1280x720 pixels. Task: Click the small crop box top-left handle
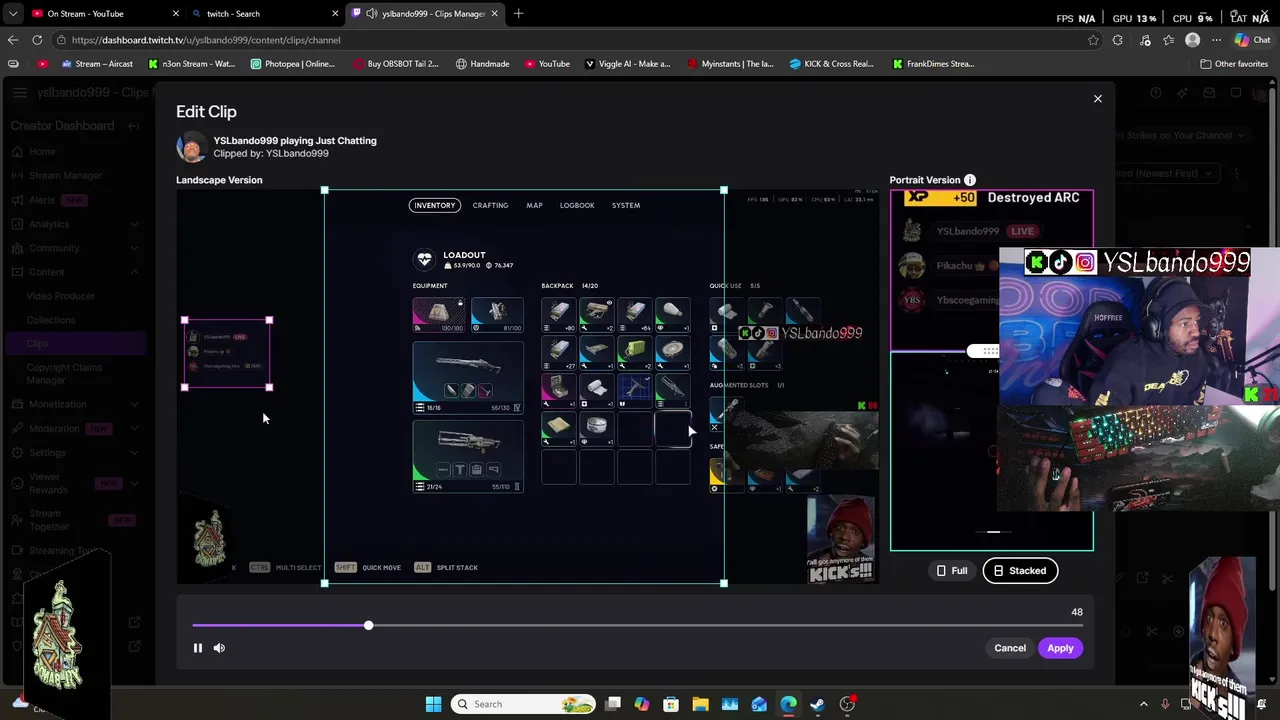pyautogui.click(x=185, y=320)
